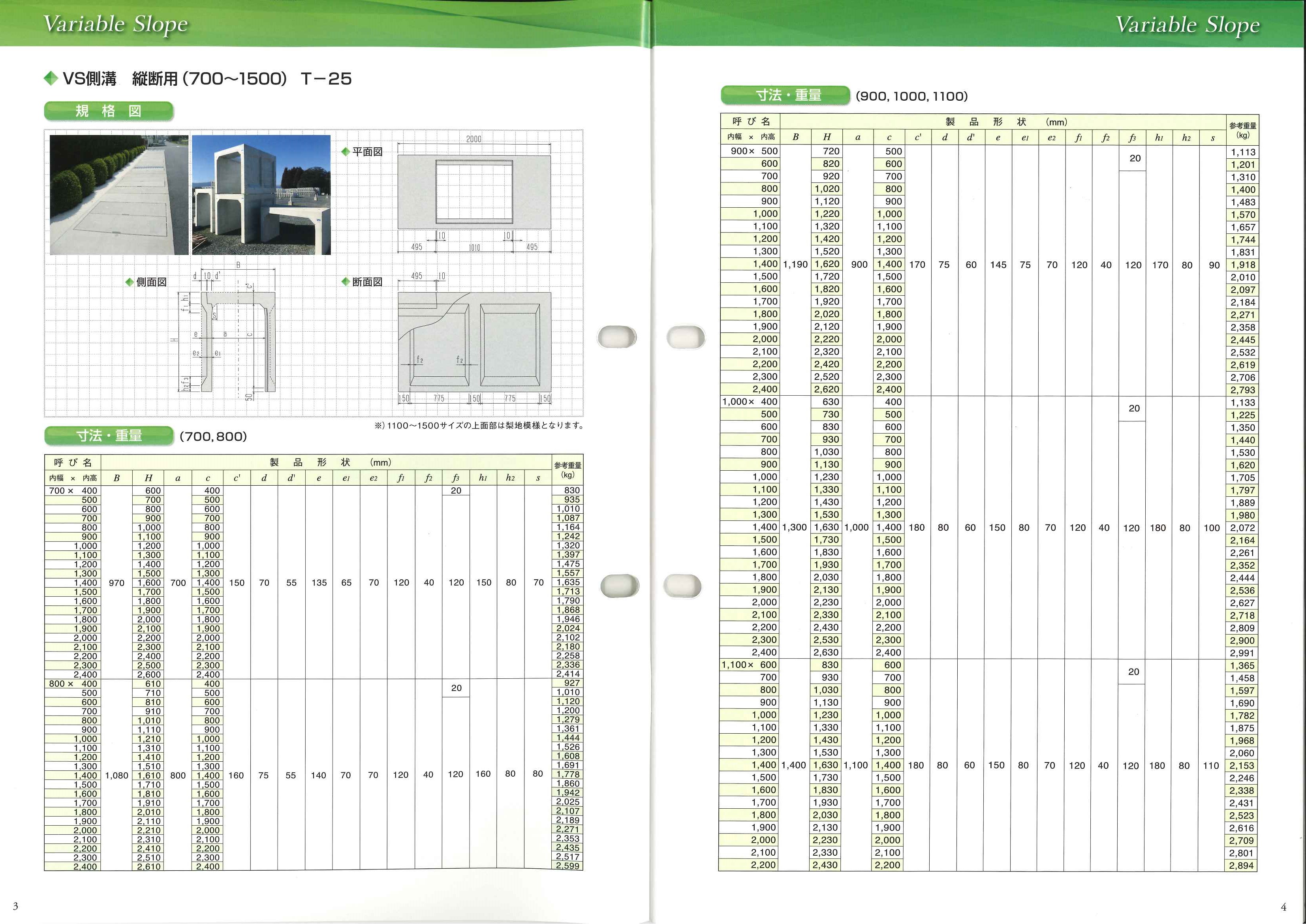Screen dimensions: 1306x924
Task: Click the weight '1,113' for the 900× 500 row
Action: click(x=1243, y=152)
